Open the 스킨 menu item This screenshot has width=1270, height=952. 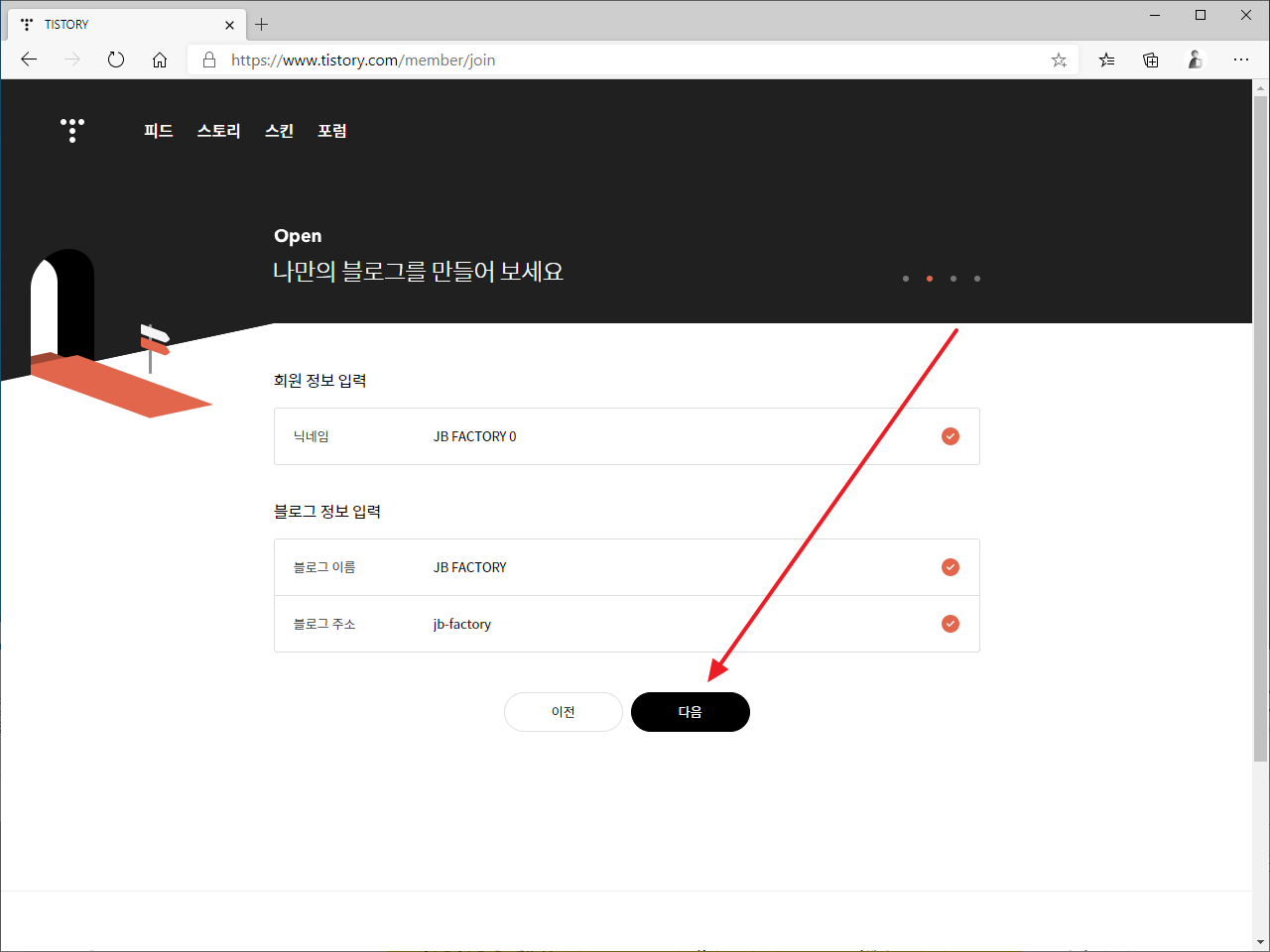280,131
